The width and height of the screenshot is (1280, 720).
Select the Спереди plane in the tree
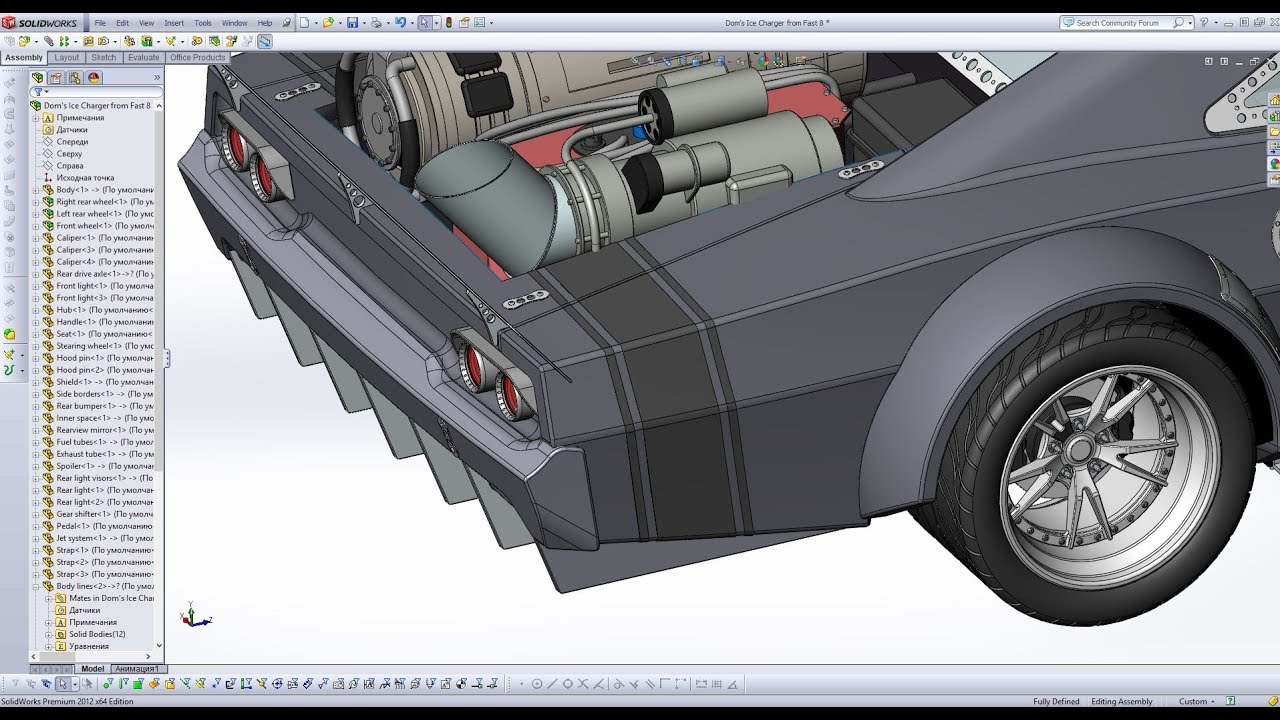[x=72, y=142]
